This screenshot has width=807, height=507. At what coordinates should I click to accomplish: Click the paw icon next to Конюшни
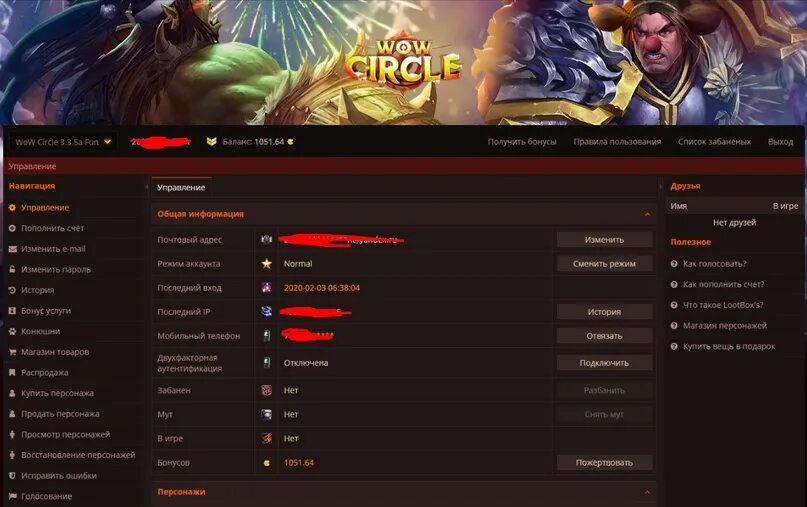coord(12,331)
